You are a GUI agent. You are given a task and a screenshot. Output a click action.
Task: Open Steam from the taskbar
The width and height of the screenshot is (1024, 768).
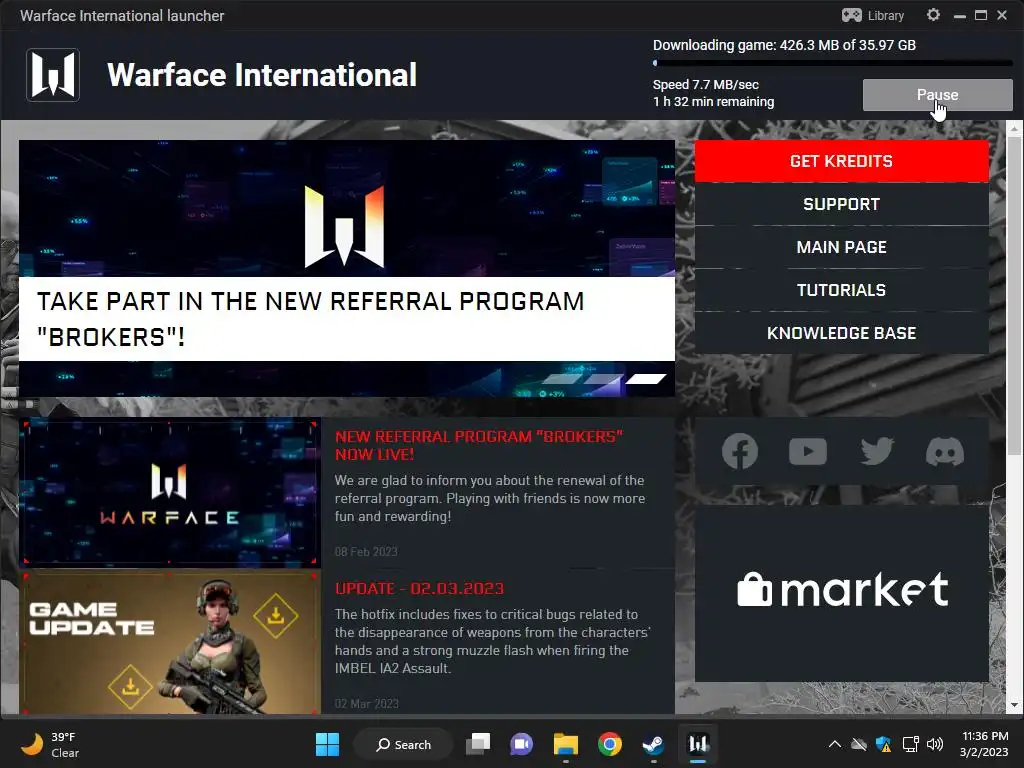pyautogui.click(x=654, y=744)
